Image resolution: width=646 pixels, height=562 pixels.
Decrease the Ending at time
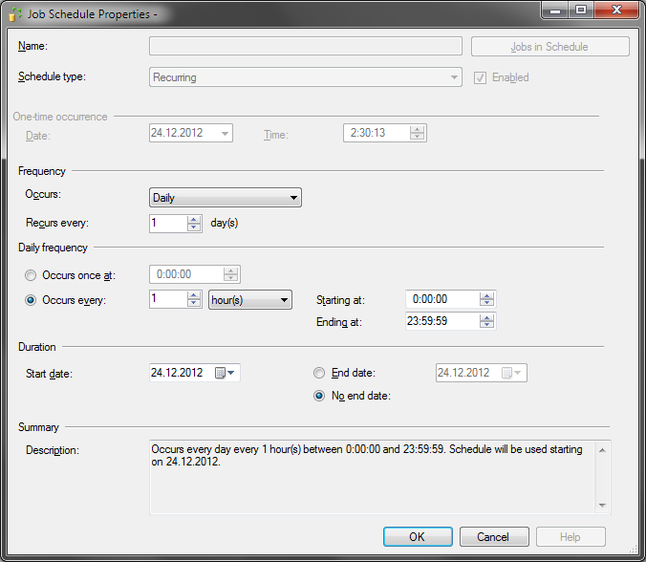tap(487, 325)
